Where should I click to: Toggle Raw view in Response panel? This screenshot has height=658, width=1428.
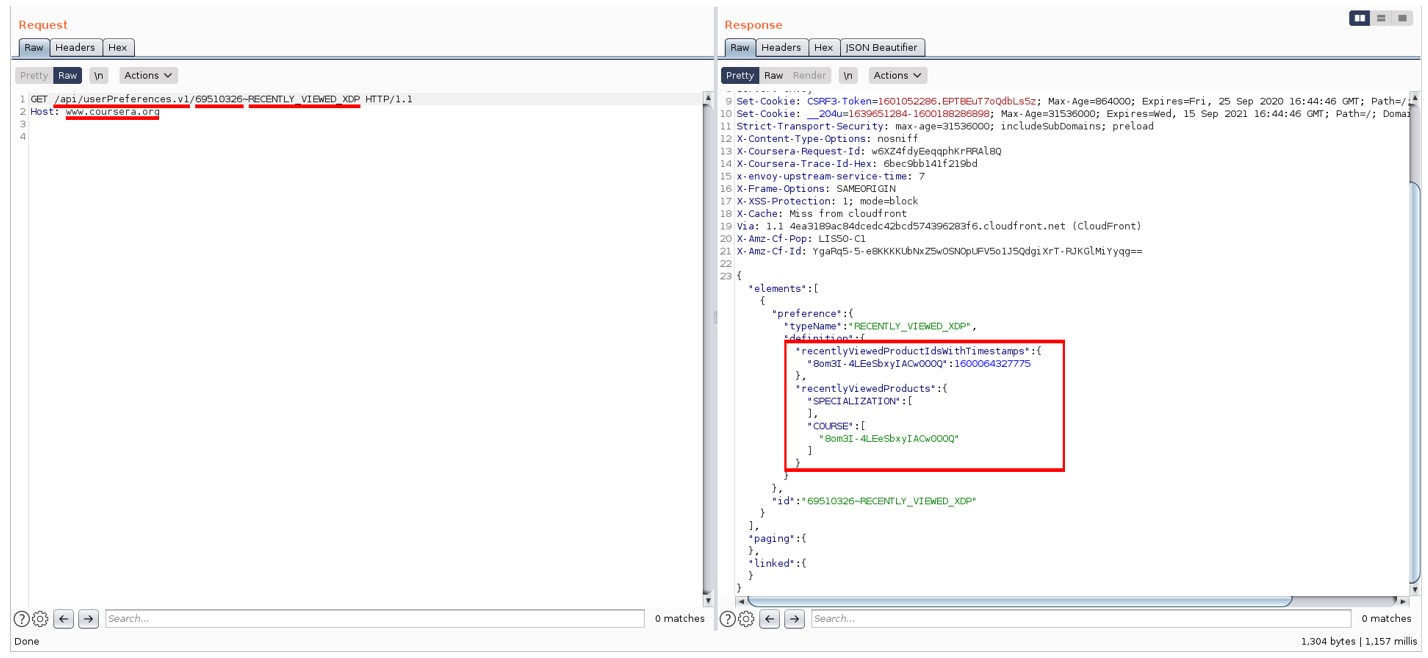click(x=773, y=75)
